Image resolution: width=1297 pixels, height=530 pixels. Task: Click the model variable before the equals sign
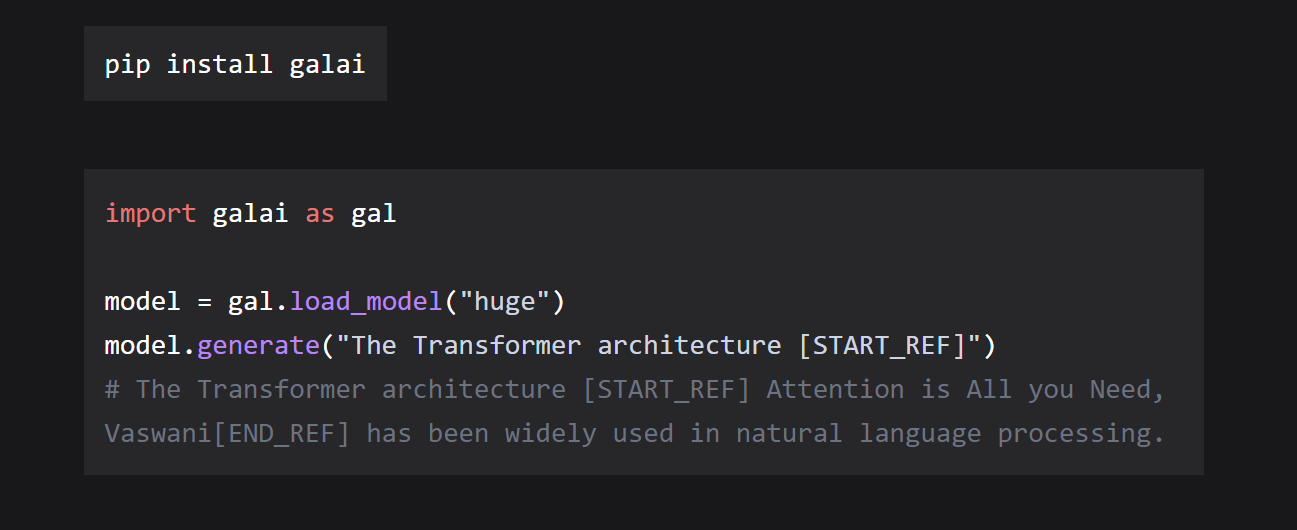[x=143, y=301]
